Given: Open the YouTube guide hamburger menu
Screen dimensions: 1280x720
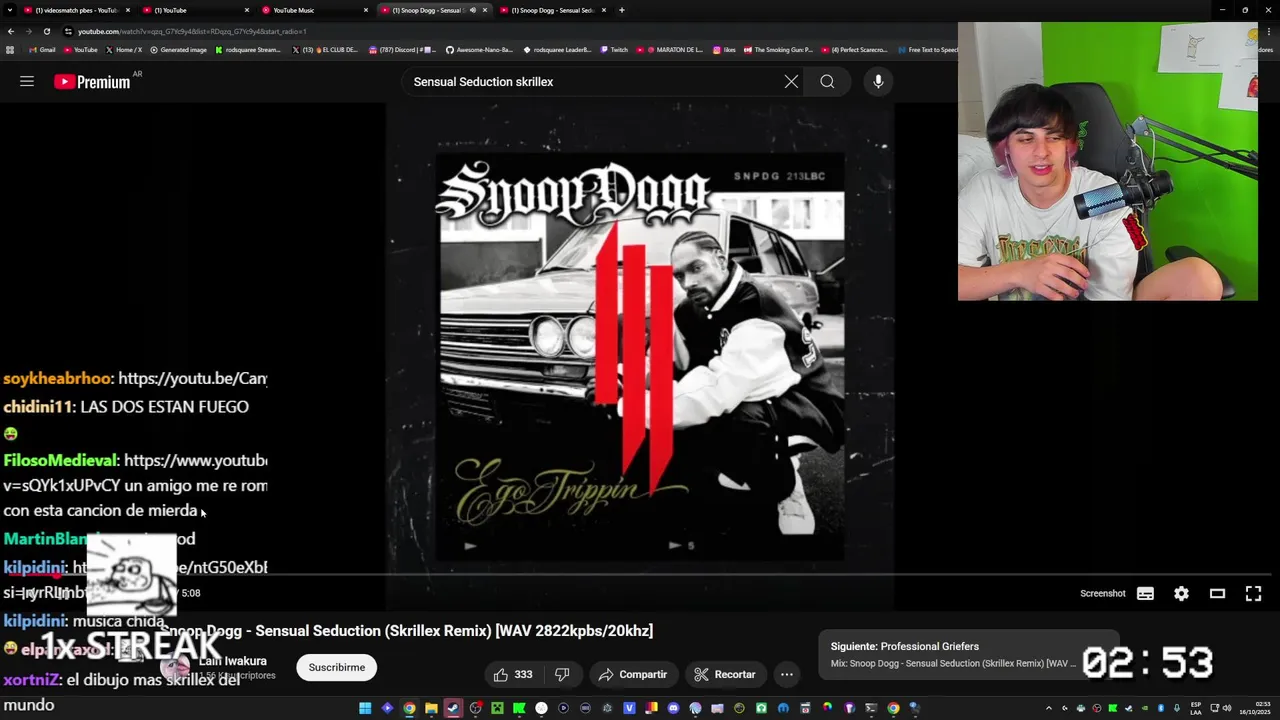Looking at the screenshot, I should coord(27,82).
